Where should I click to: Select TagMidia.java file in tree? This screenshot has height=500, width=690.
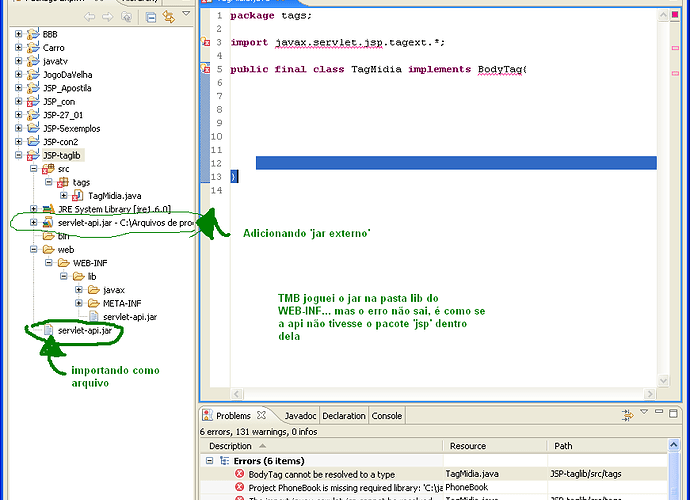tap(114, 196)
